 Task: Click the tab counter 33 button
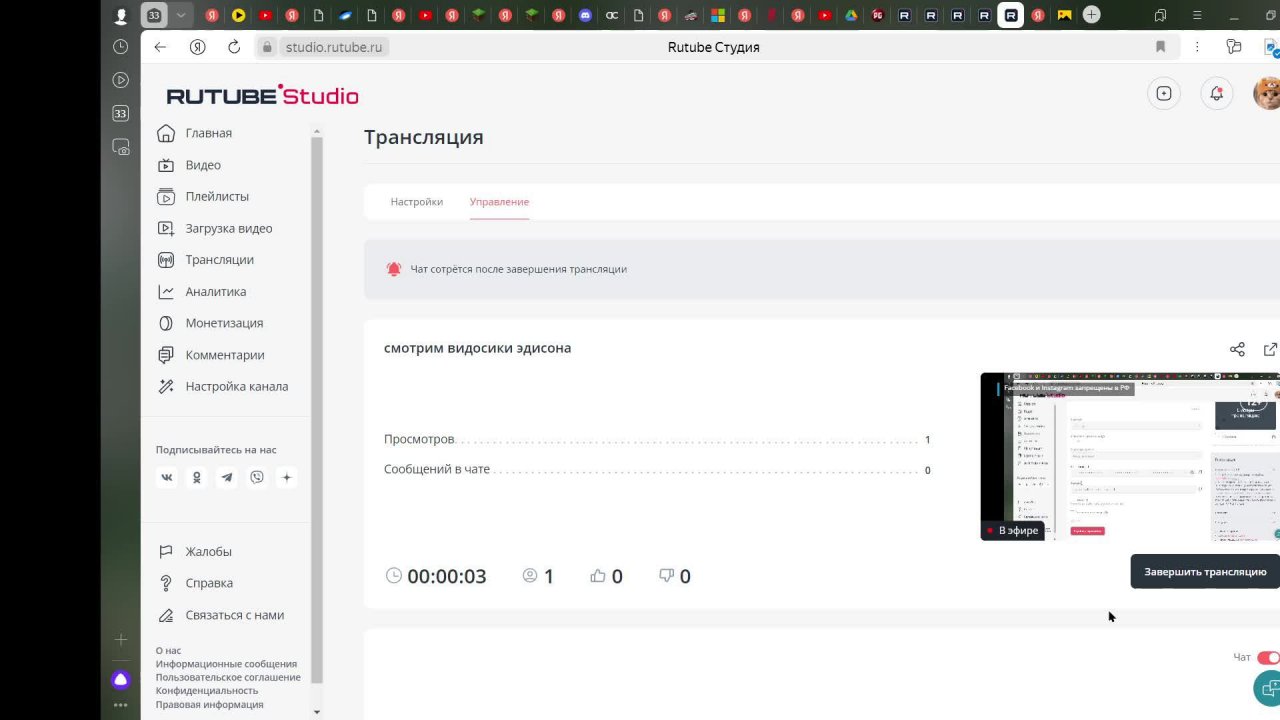154,15
